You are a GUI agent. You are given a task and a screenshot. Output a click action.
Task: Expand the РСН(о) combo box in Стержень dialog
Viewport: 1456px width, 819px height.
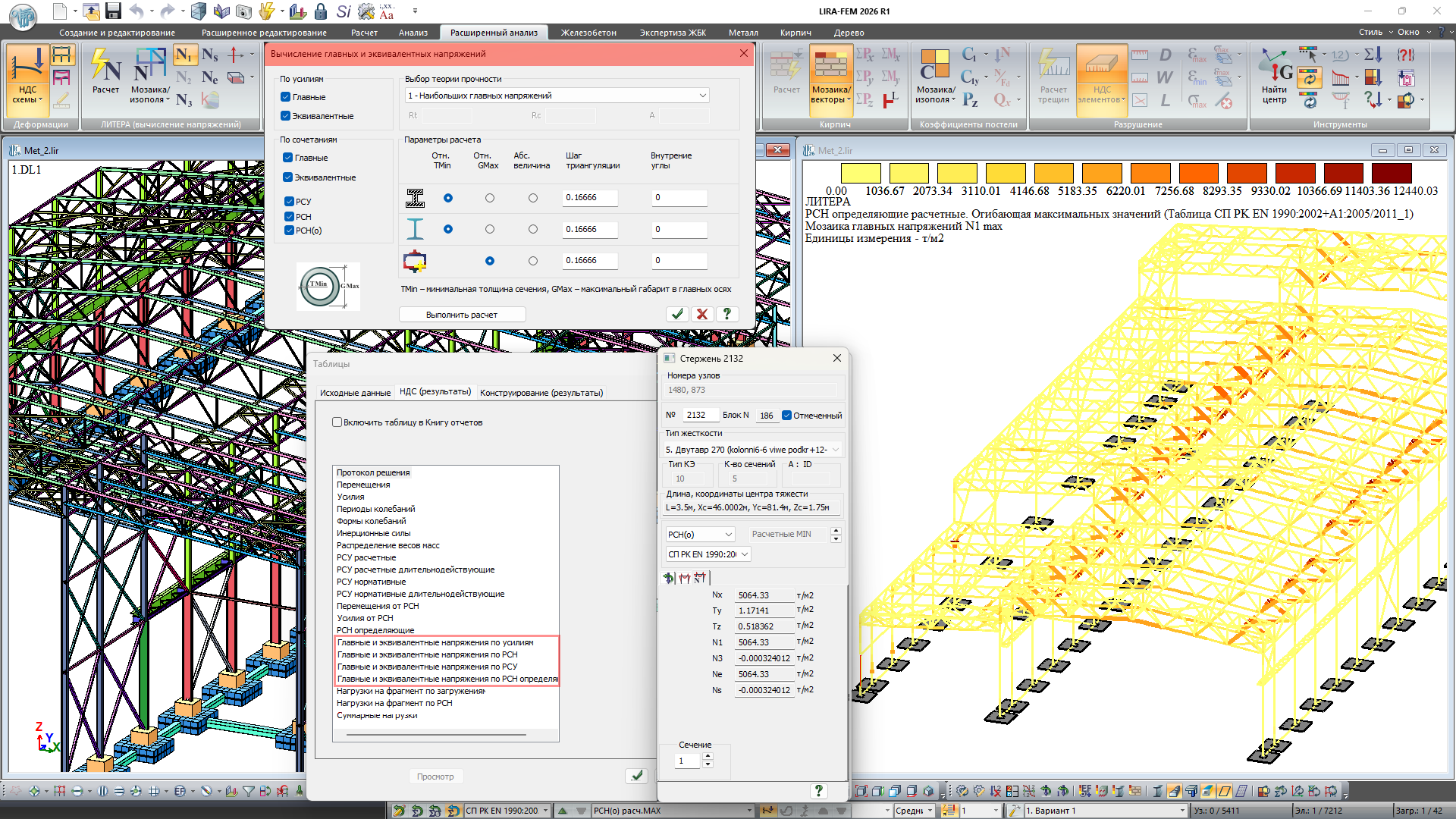[x=728, y=535]
